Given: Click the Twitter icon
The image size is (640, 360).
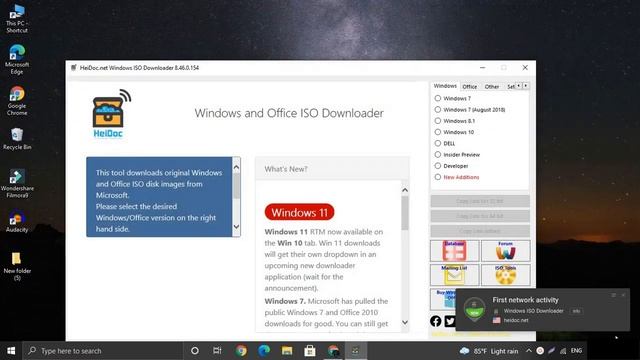Looking at the screenshot, I should [450, 321].
